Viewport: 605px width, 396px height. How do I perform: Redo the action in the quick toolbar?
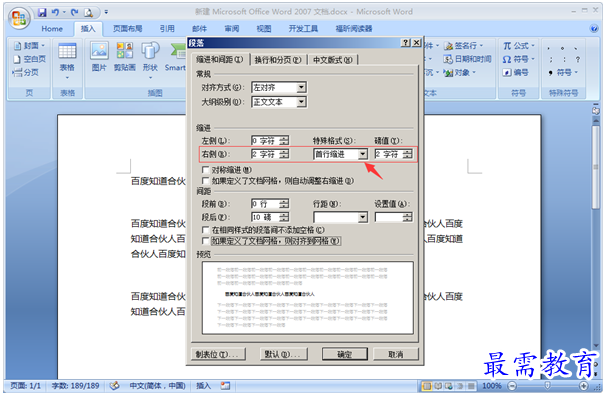75,12
